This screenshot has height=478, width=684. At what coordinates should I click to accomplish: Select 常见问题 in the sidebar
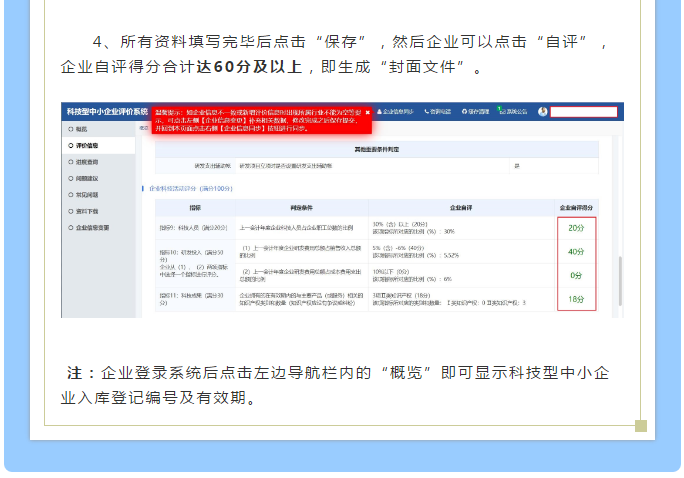(x=88, y=194)
